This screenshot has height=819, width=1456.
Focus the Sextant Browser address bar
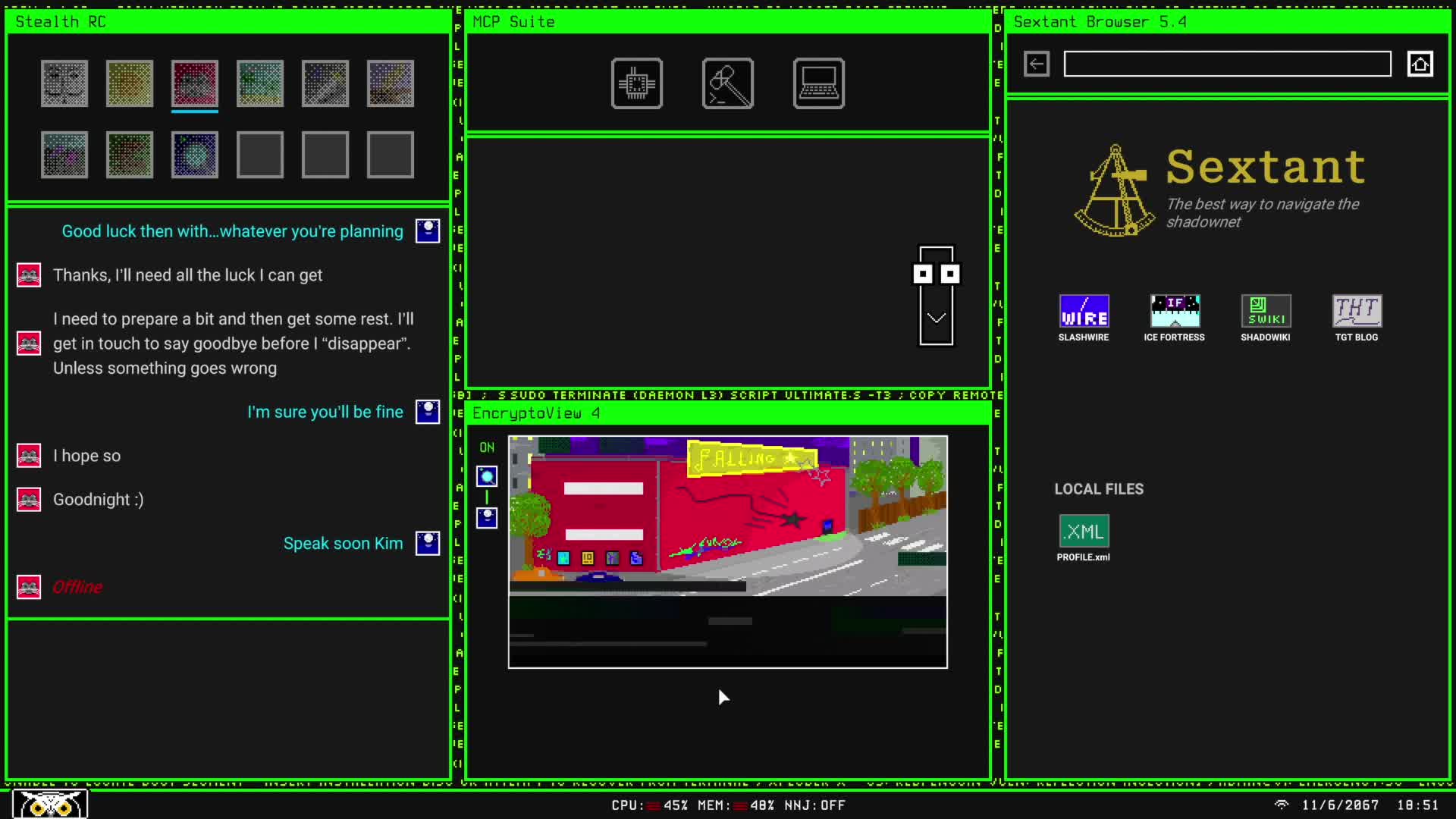[x=1227, y=64]
